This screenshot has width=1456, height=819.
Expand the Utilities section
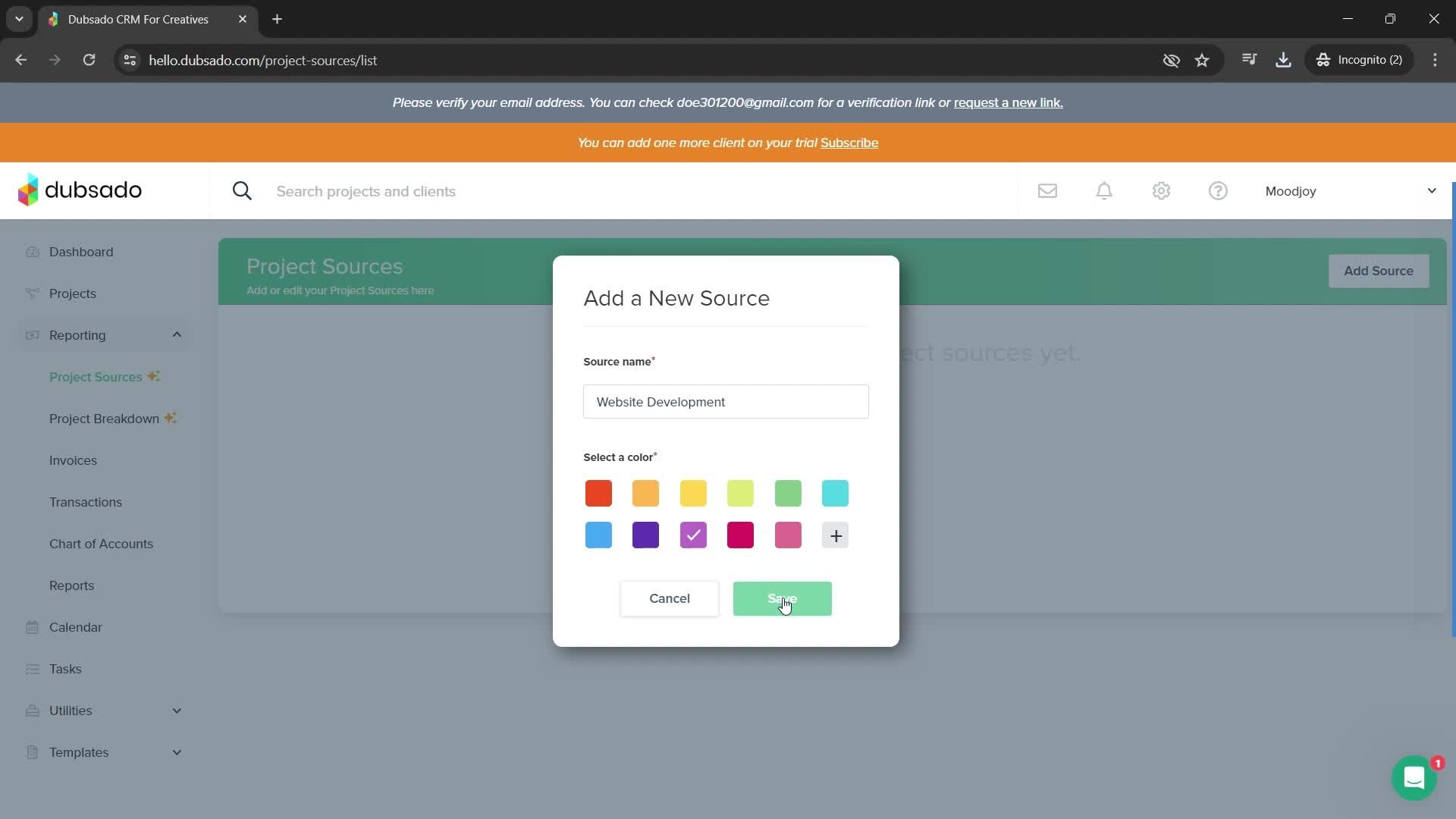point(177,711)
